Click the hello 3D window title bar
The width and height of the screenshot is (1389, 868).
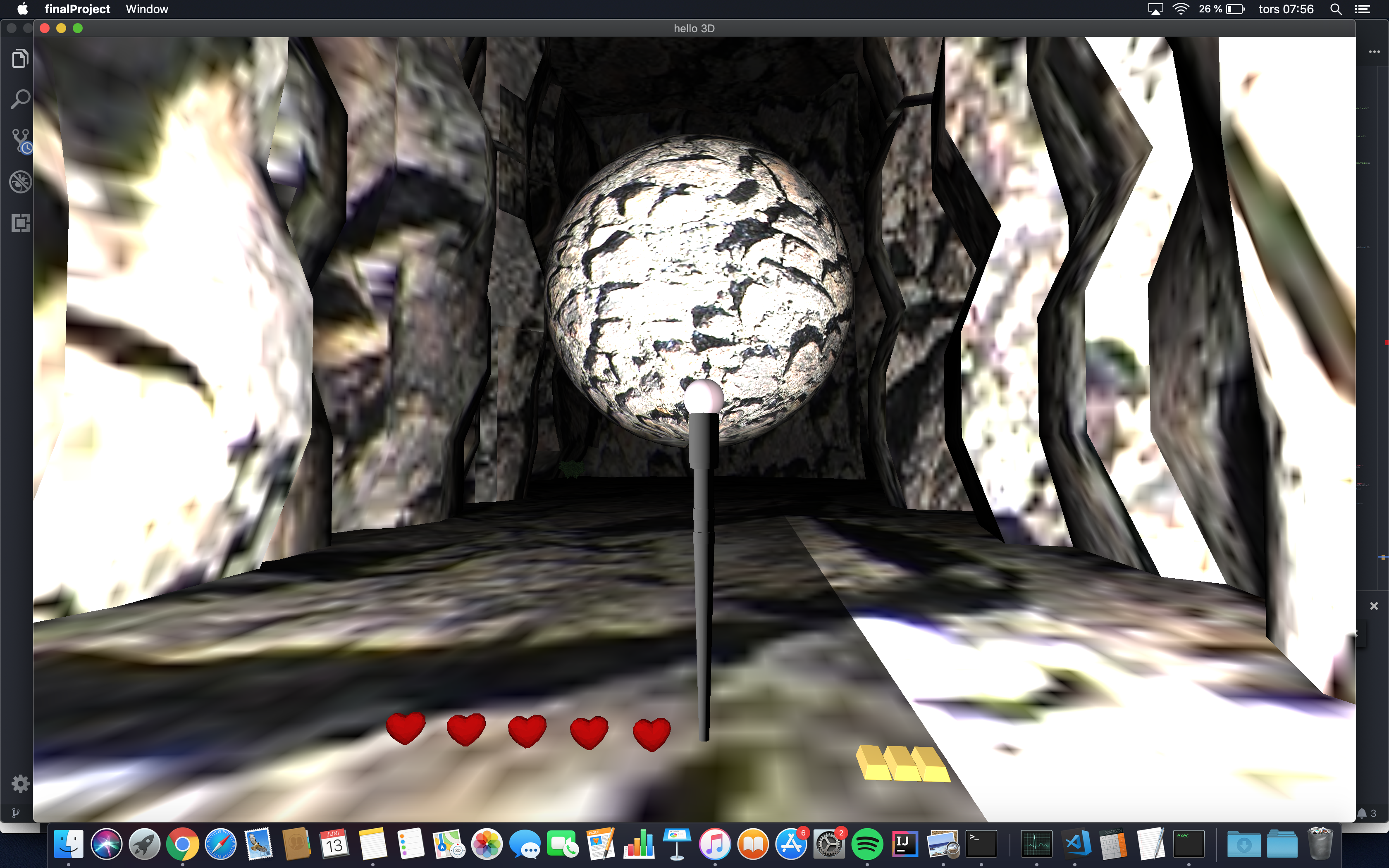pos(694,28)
